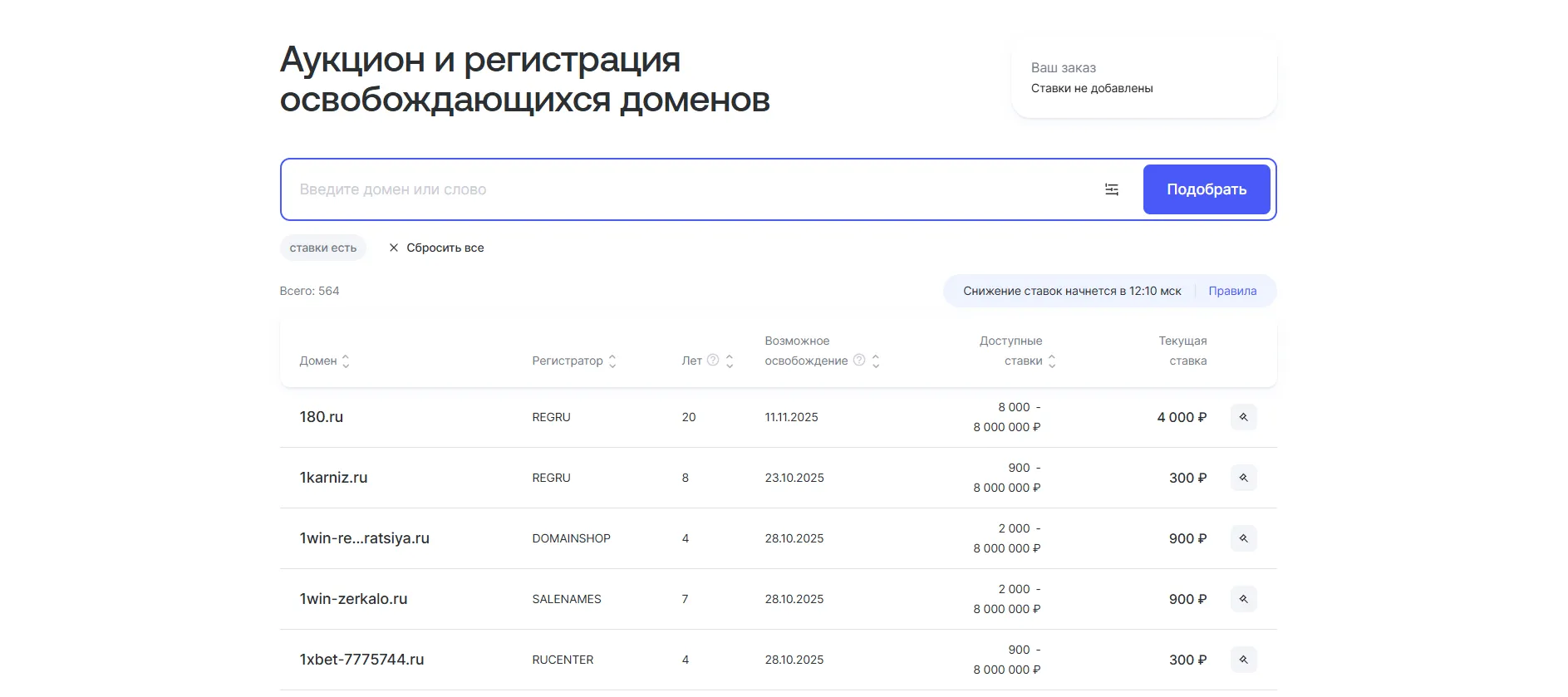Click the Всего: 564 counter
Screen dimensions: 1568x697
(x=310, y=291)
